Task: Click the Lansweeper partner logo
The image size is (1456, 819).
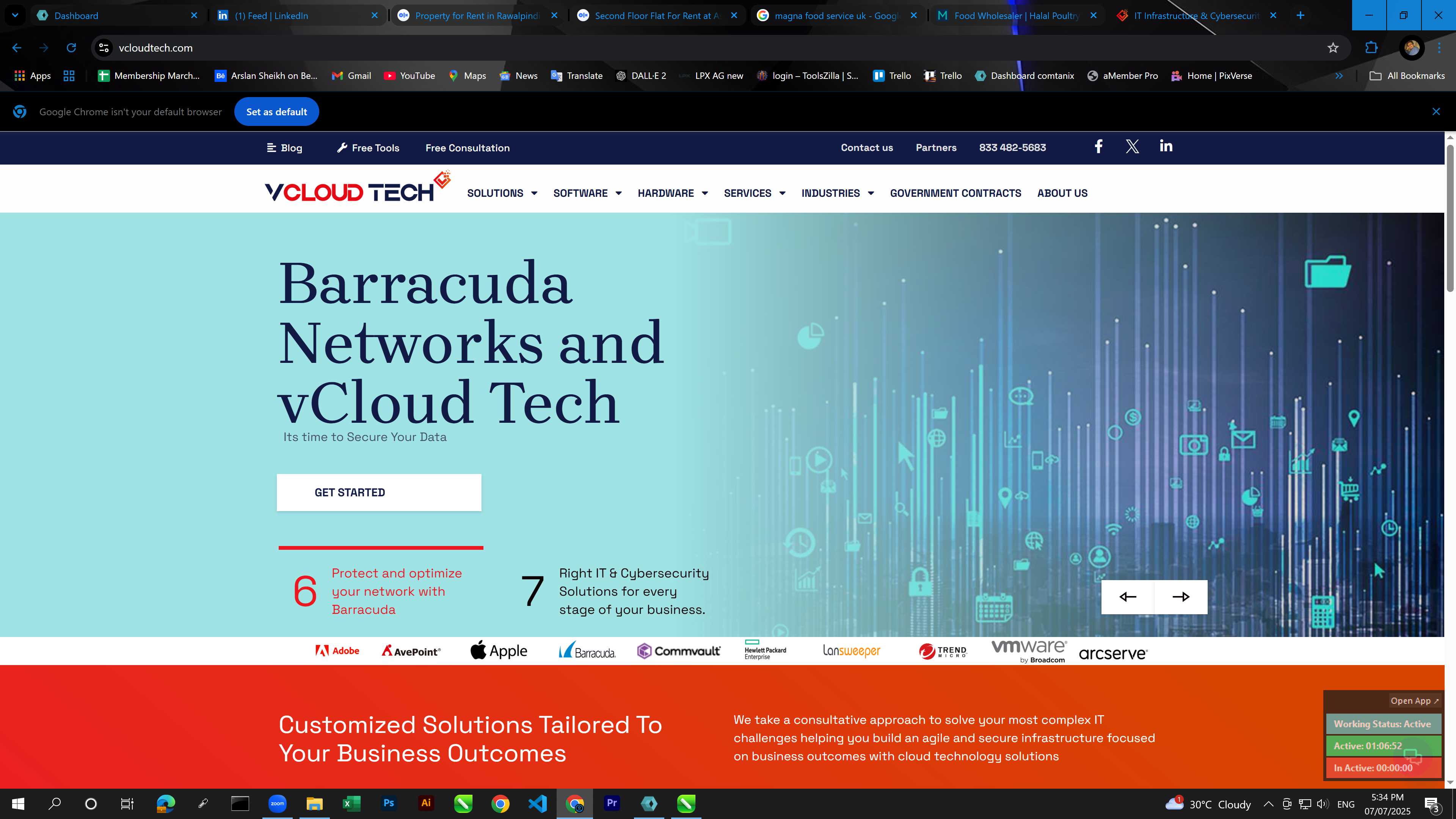Action: (x=851, y=651)
